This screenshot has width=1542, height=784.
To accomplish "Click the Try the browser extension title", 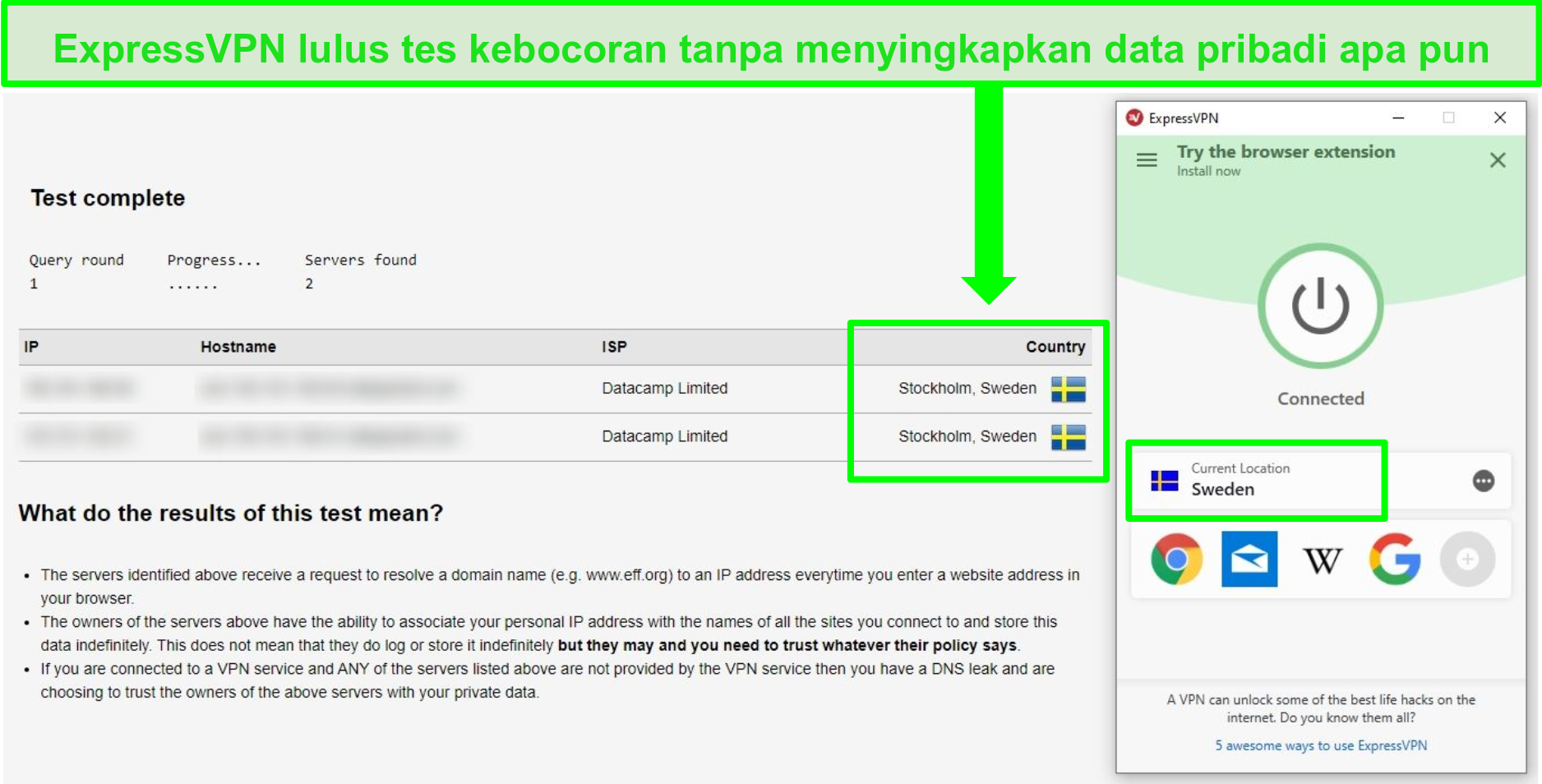I will click(1286, 151).
